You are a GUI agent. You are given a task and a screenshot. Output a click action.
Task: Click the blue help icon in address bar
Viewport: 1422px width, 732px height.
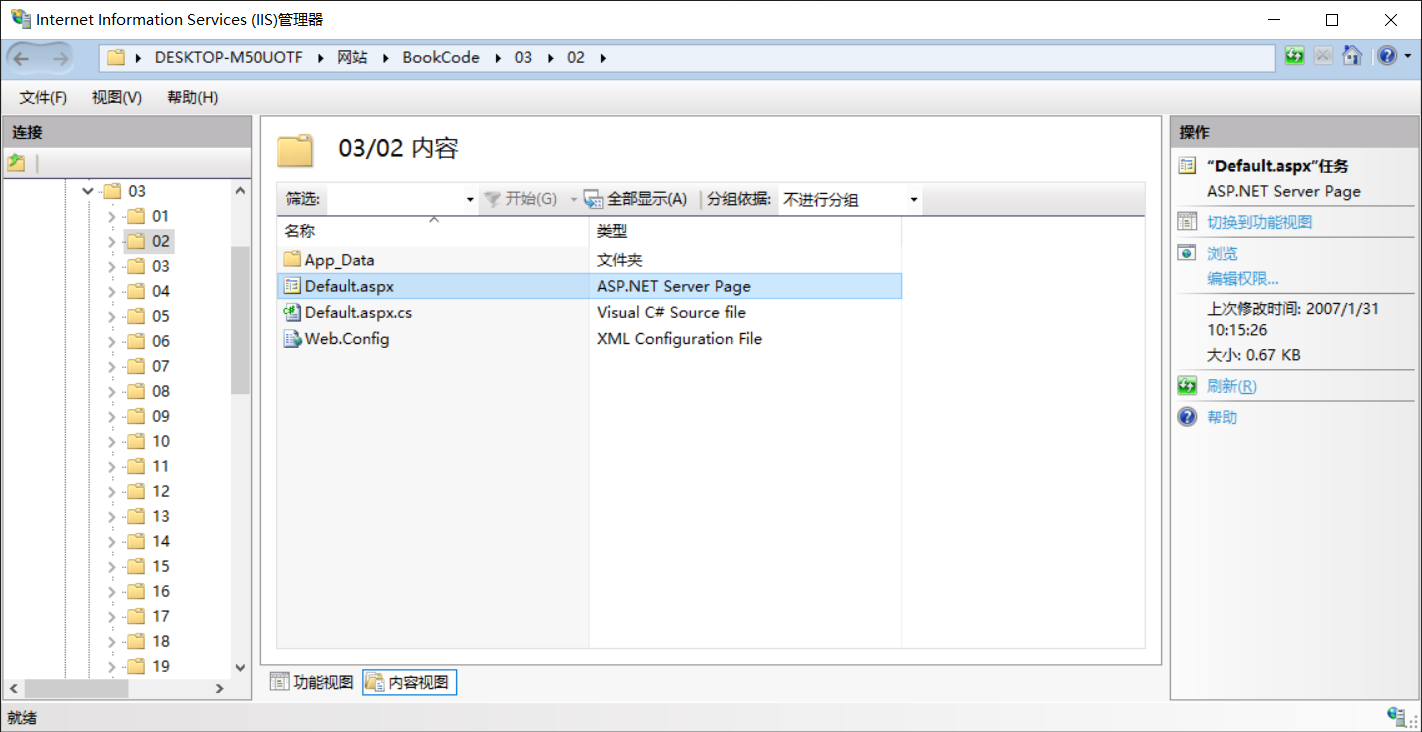pos(1386,56)
